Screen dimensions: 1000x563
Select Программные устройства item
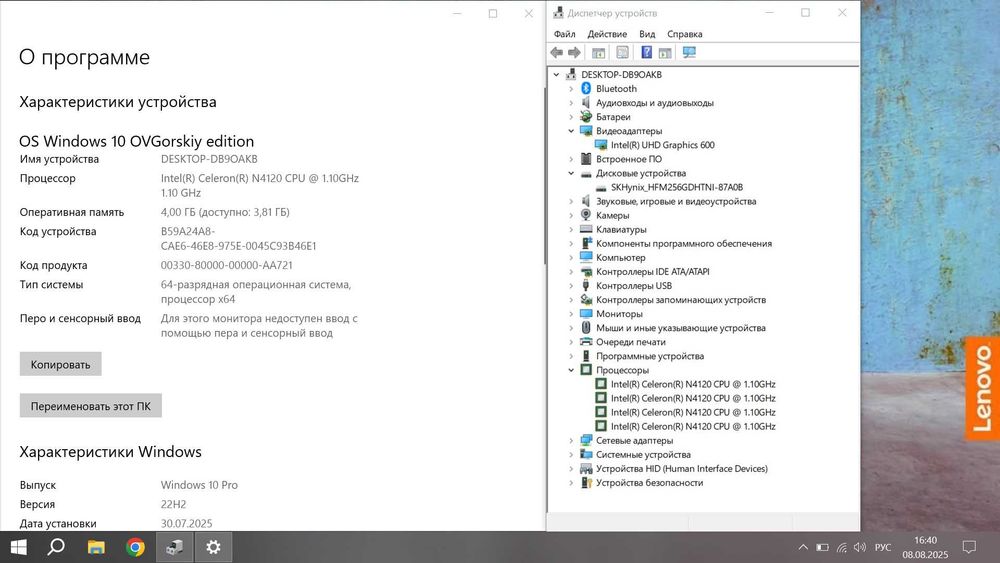pos(650,356)
